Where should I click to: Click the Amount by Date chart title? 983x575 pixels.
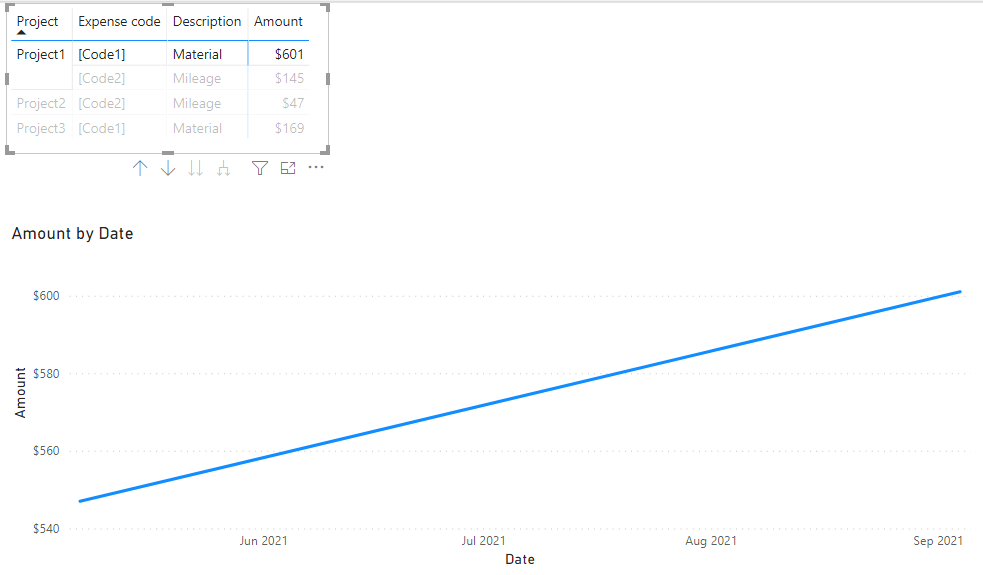(73, 234)
